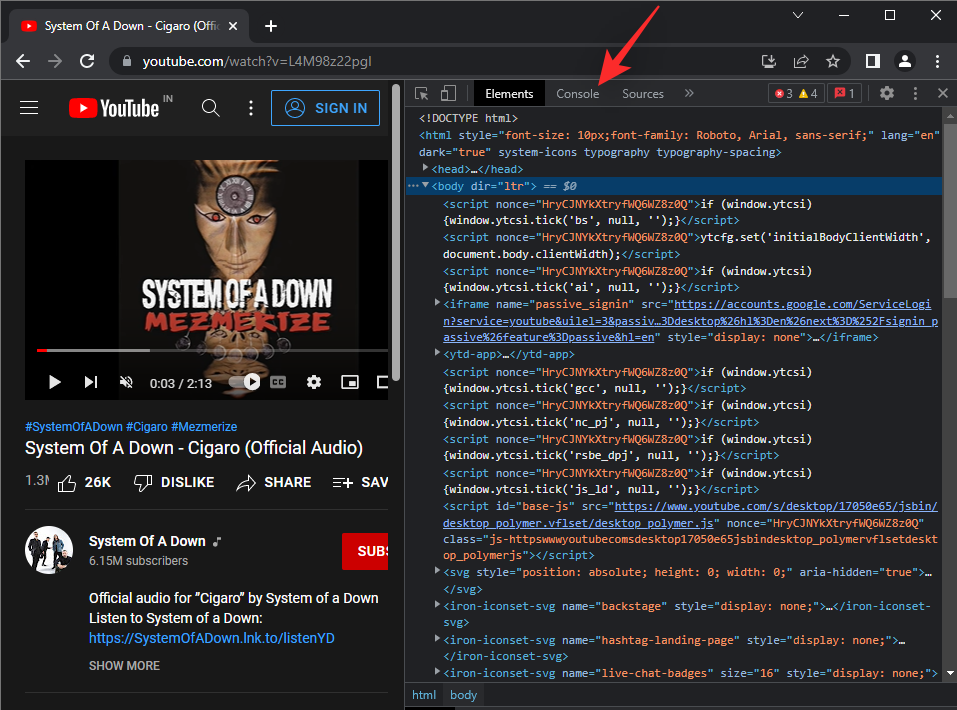Select body in DevTools breadcrumb

click(x=463, y=695)
